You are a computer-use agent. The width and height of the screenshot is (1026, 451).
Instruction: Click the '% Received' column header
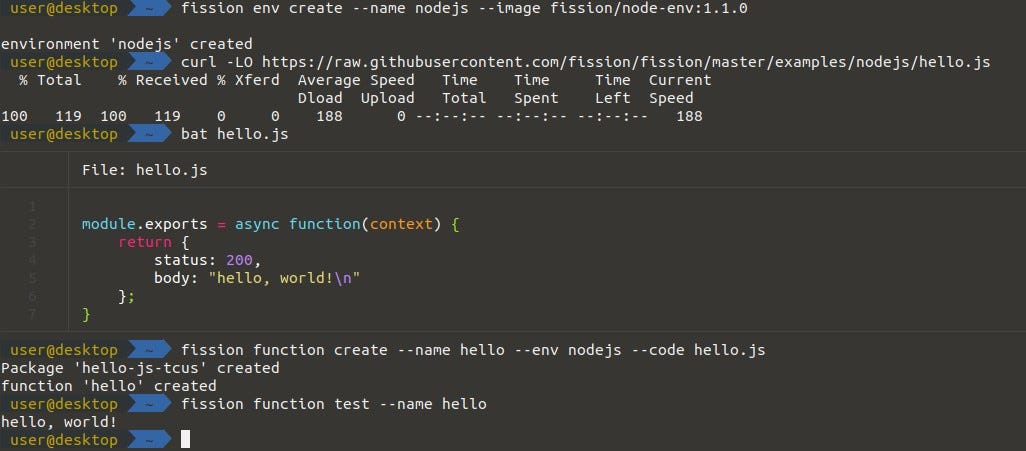162,80
